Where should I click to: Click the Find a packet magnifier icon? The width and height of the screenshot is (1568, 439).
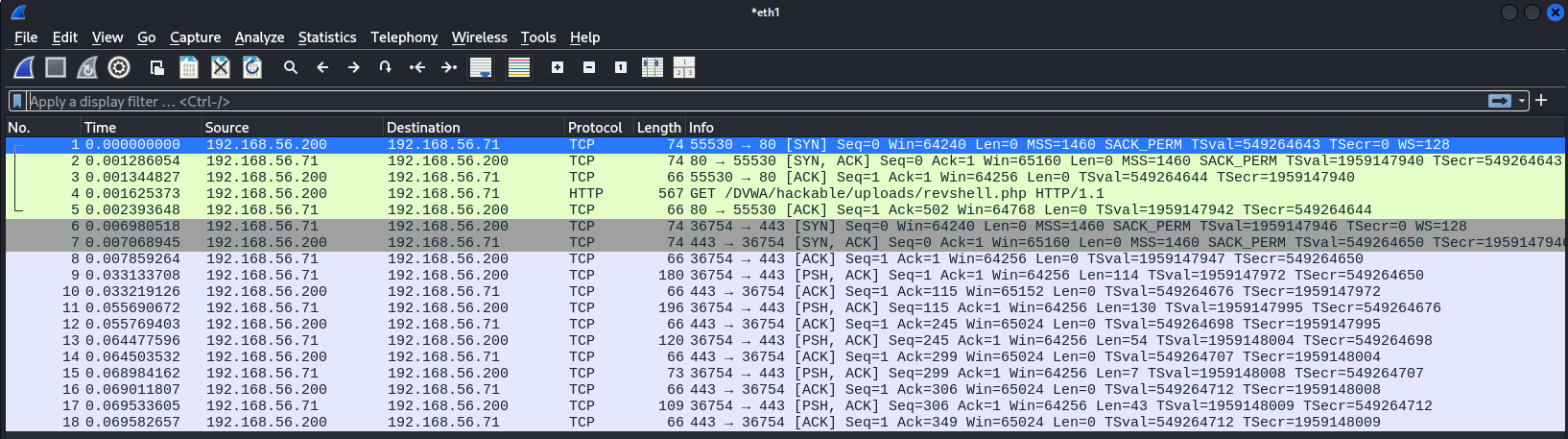click(290, 67)
